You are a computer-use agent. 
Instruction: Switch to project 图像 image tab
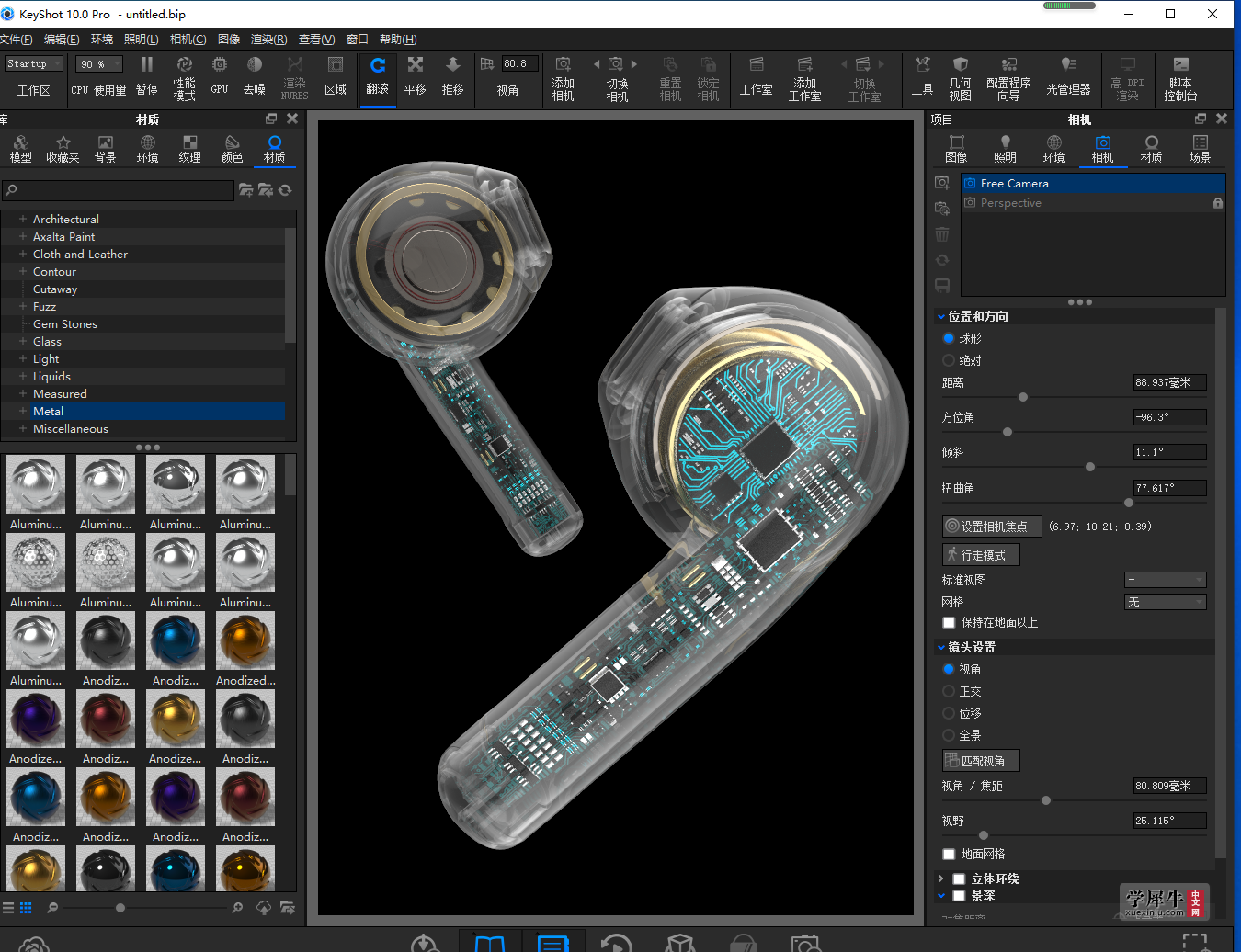click(x=957, y=149)
